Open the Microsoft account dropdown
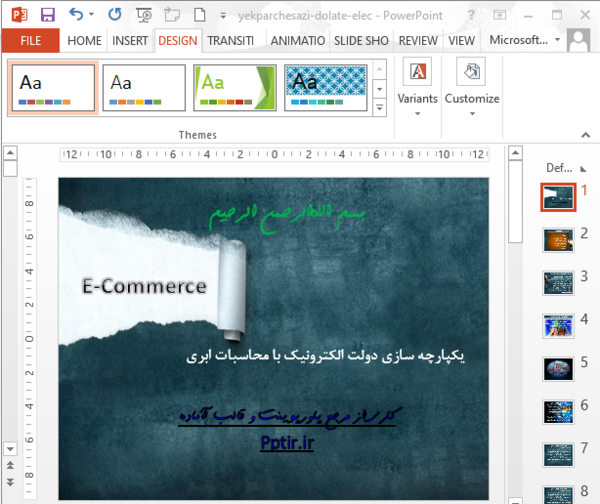The height and width of the screenshot is (504, 600). pos(525,40)
